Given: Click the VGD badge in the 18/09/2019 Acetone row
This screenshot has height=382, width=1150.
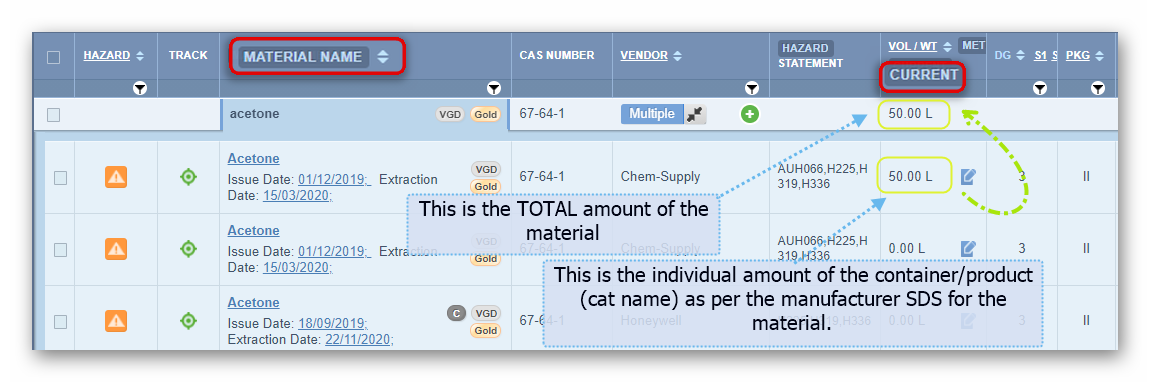Looking at the screenshot, I should click(485, 313).
